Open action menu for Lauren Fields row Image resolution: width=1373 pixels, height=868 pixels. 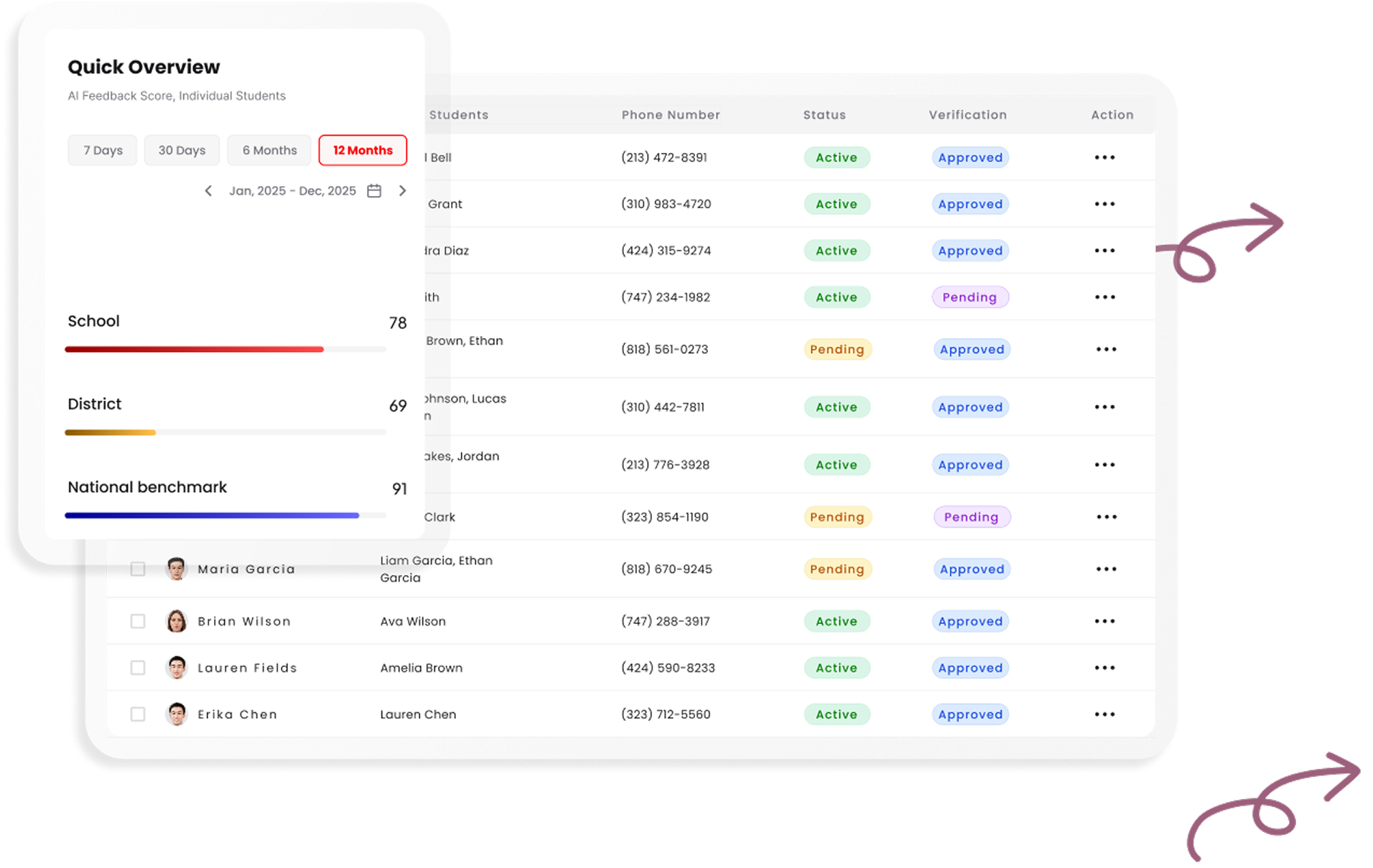1104,668
